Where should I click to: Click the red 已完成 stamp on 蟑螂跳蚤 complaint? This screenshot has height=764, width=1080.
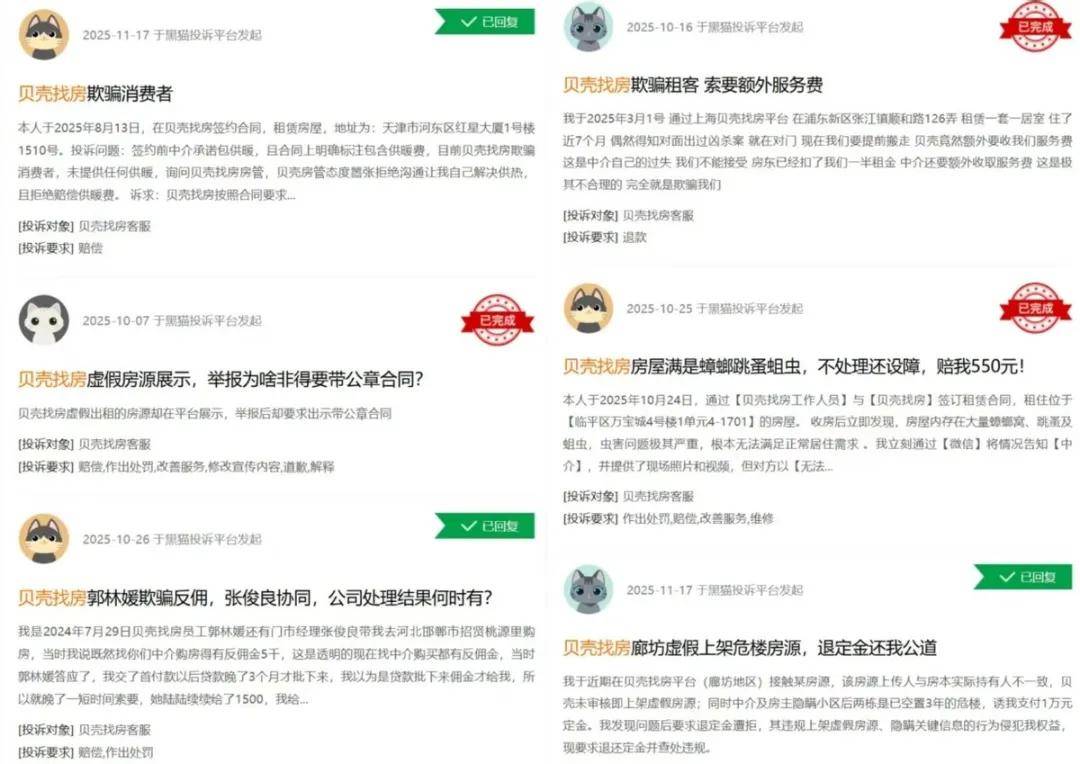[x=1036, y=307]
